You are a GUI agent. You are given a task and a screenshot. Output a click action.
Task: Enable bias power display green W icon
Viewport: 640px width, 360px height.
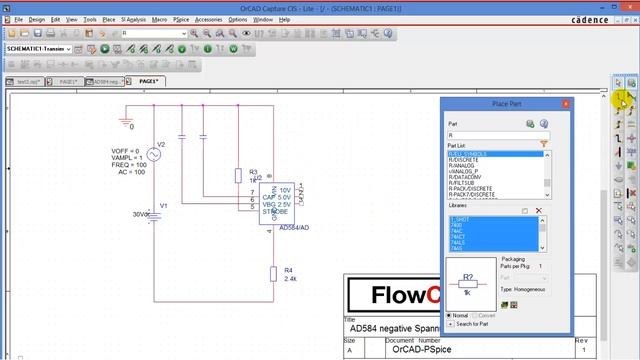[x=233, y=49]
